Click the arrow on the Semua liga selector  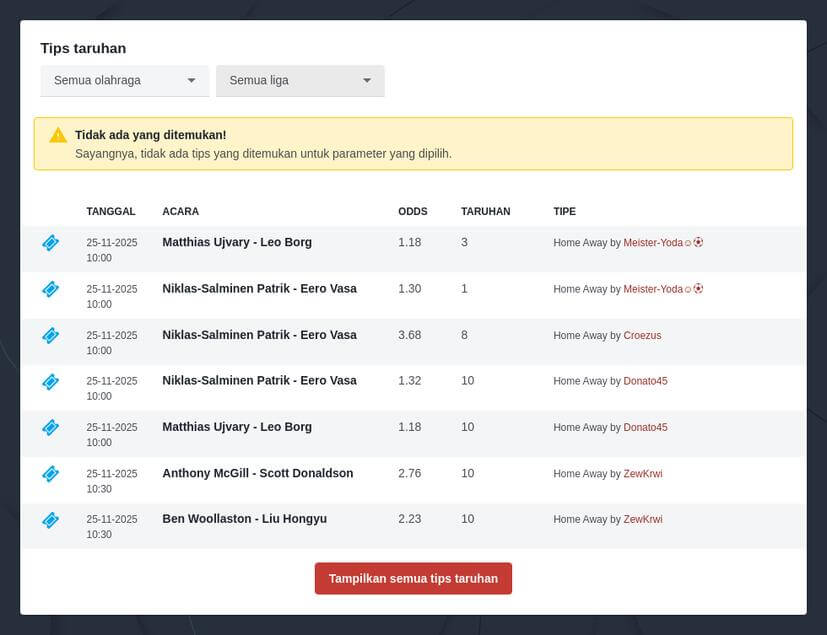tap(368, 80)
